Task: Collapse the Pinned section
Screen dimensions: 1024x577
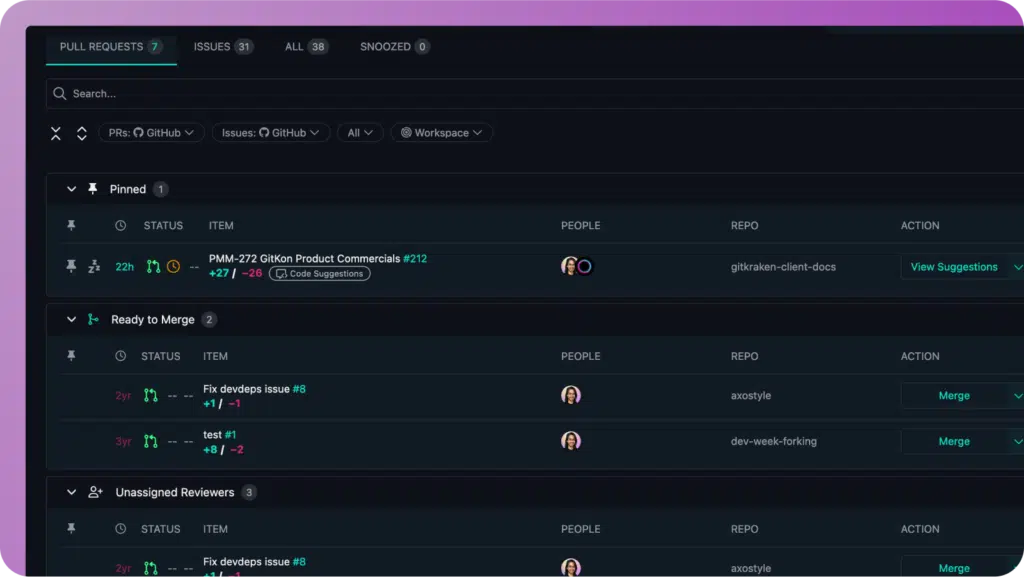Action: coord(71,189)
